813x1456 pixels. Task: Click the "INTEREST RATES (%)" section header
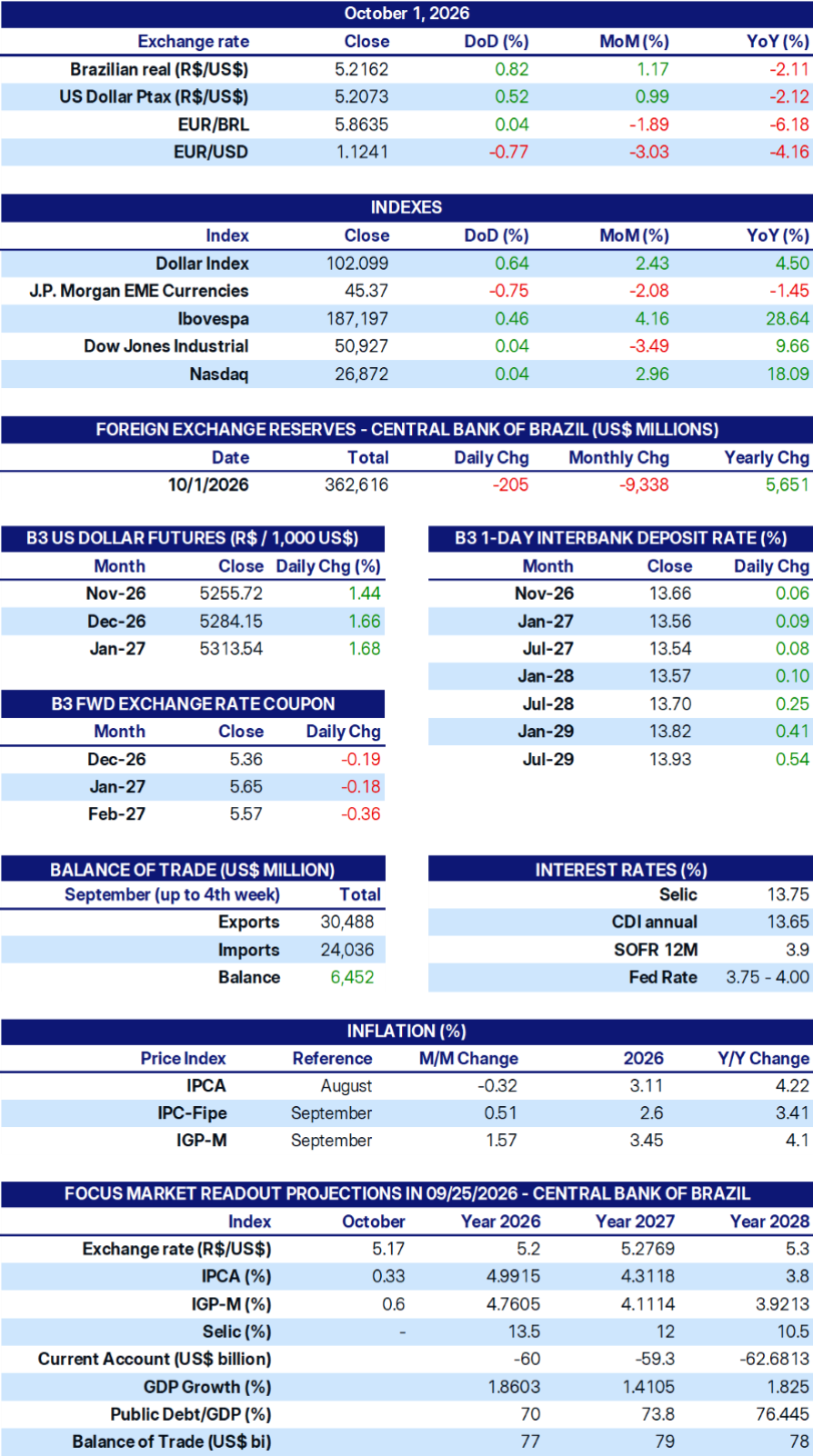click(621, 870)
